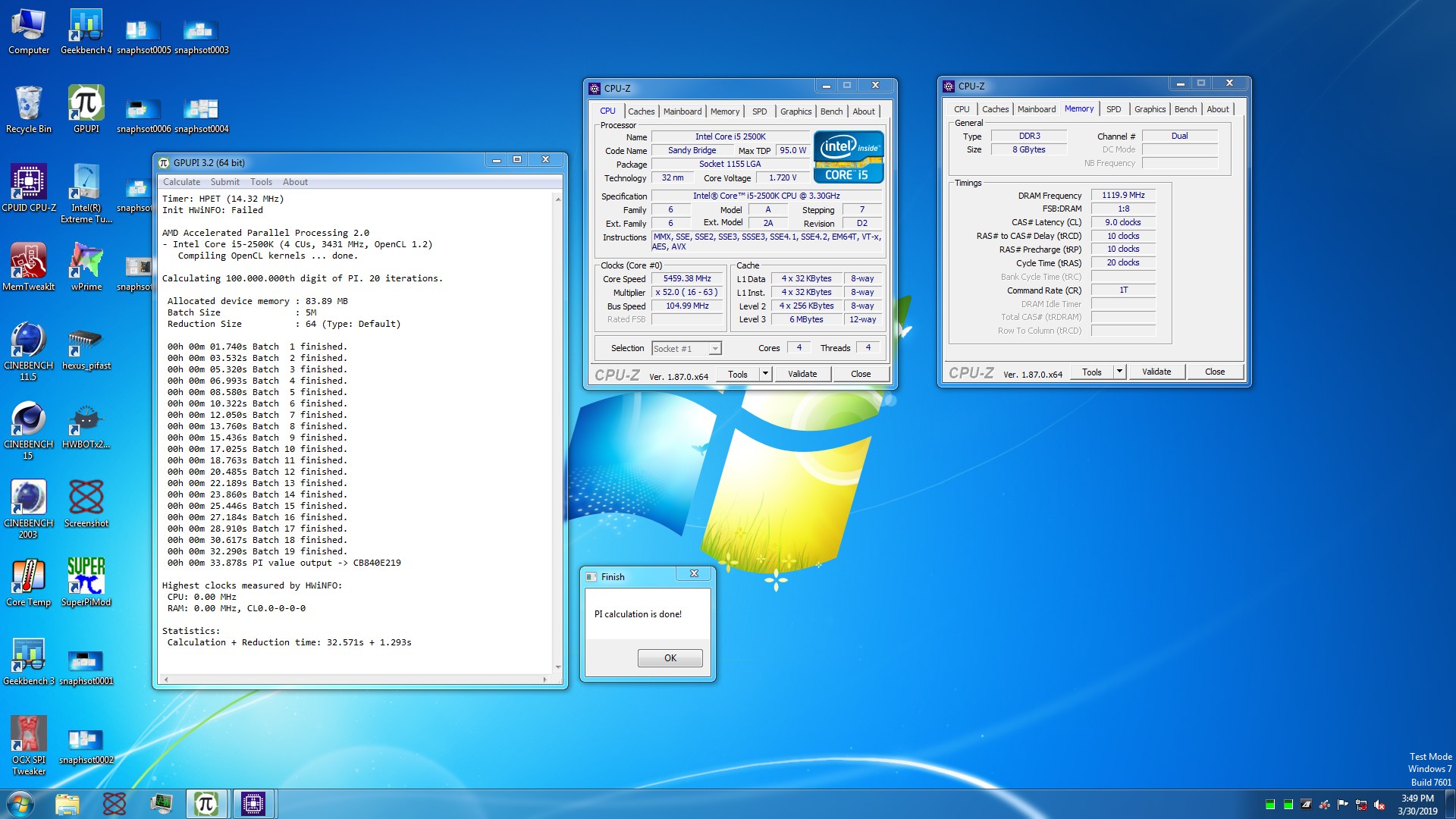Open GPUPI Tools menu
The image size is (1456, 819).
261,182
